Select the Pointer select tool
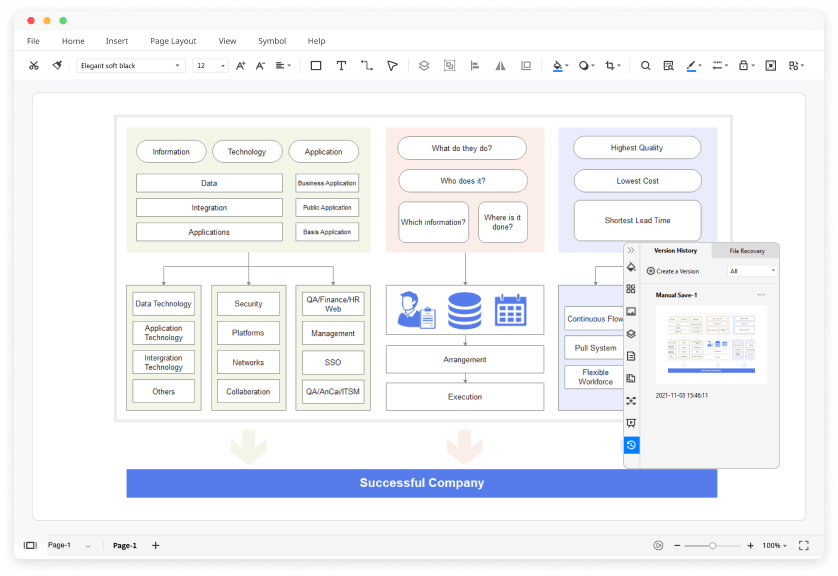The image size is (838, 576). pyautogui.click(x=392, y=65)
